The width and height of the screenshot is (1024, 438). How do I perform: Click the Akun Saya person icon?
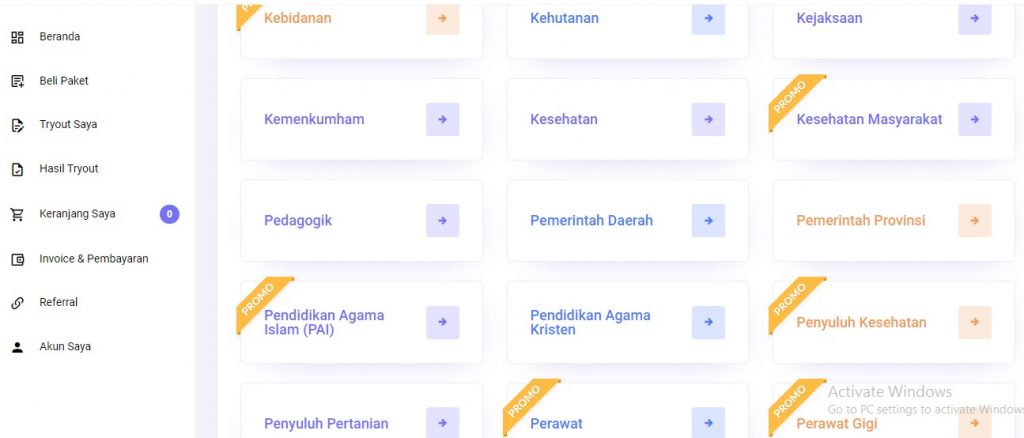(x=17, y=347)
